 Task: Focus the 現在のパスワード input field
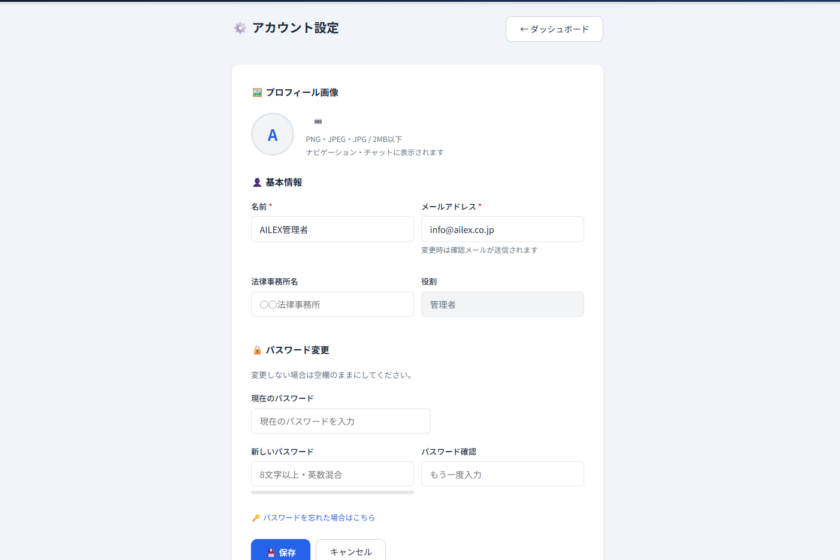[340, 421]
